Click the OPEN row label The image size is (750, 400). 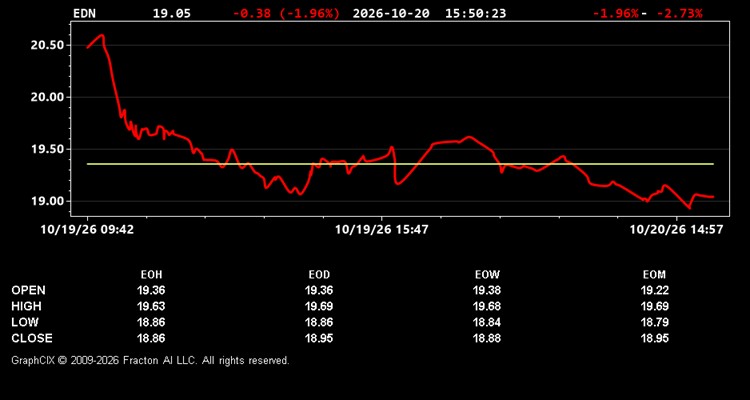(x=29, y=290)
